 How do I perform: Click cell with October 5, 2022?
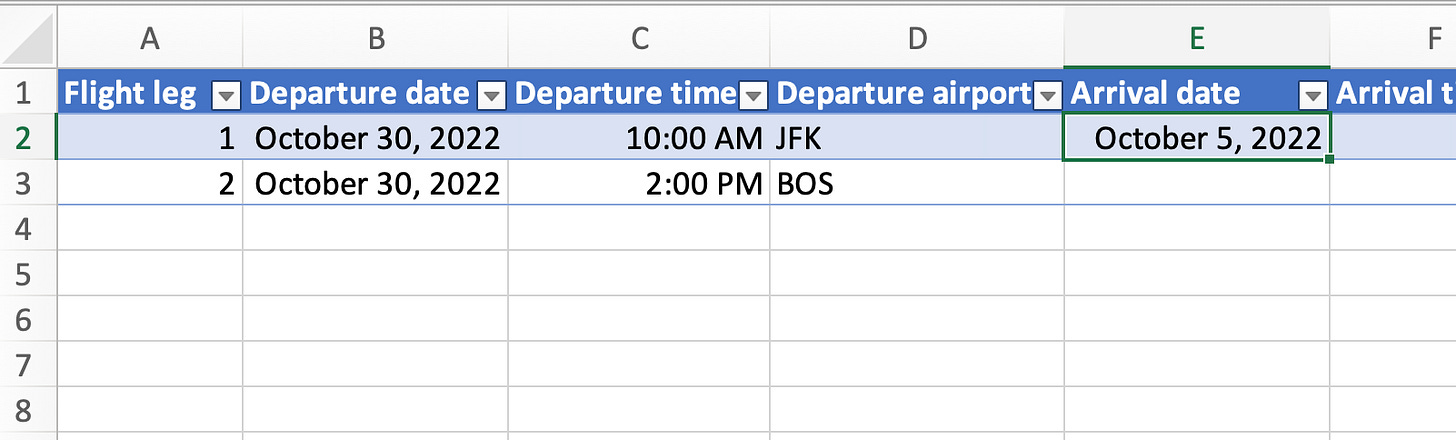(x=1197, y=138)
